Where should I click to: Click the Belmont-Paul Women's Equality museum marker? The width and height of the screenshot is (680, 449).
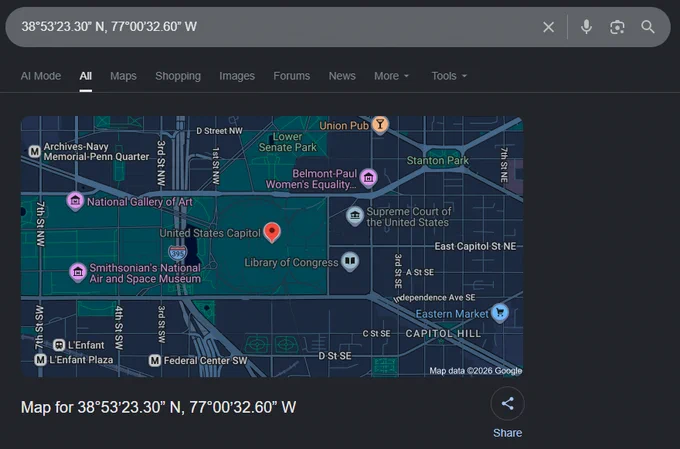[x=369, y=177]
